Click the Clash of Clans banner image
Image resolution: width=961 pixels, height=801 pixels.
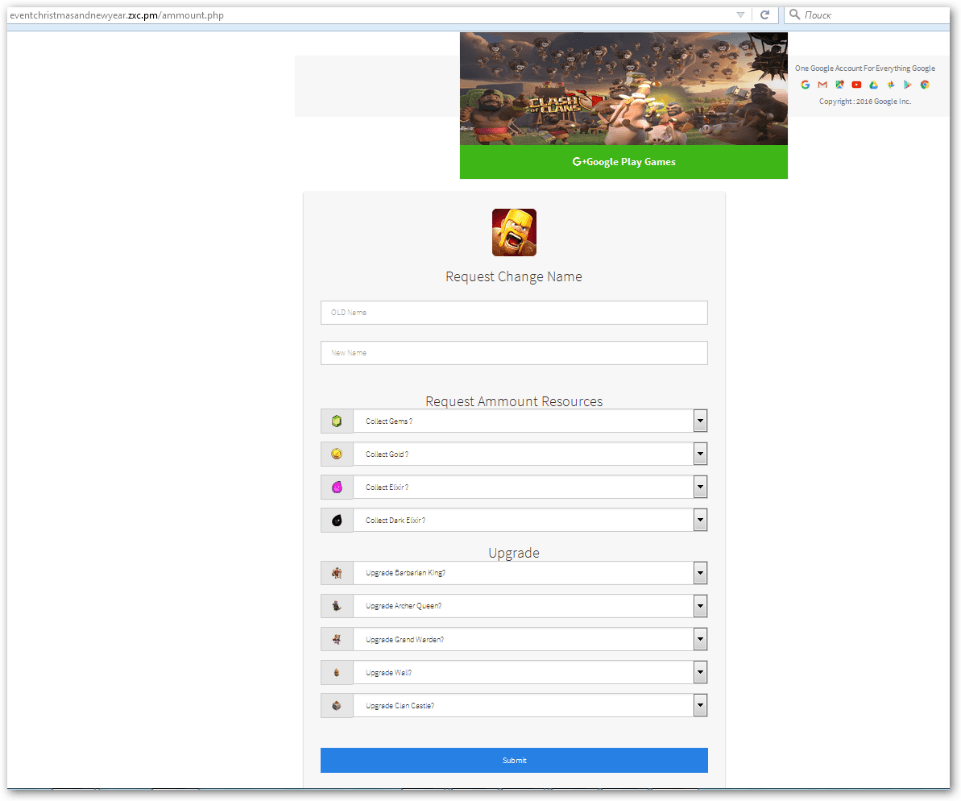tap(624, 89)
